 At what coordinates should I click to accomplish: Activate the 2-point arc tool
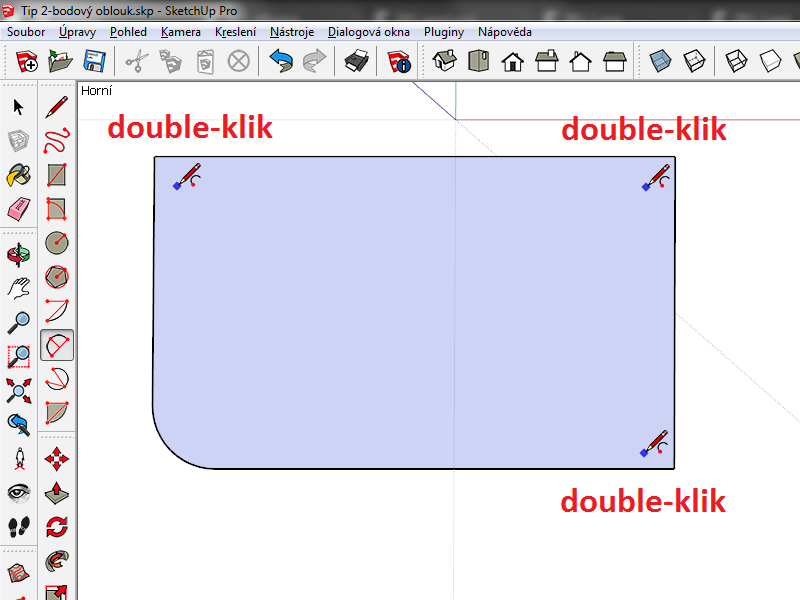[x=57, y=345]
